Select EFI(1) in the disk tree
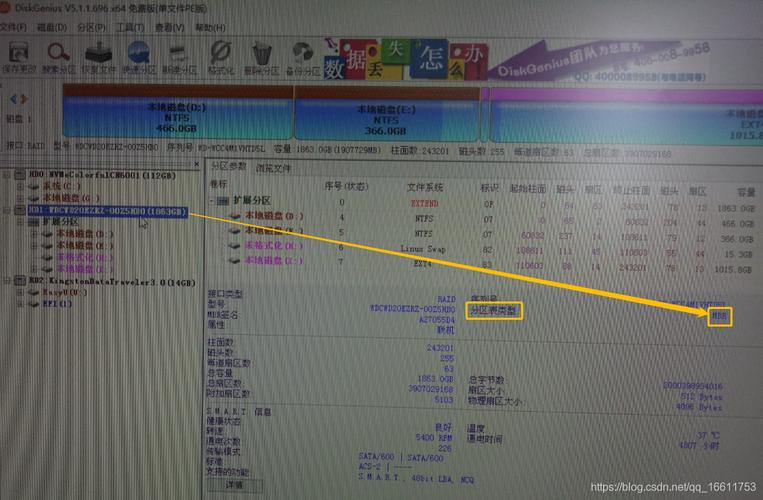This screenshot has height=500, width=763. coord(57,304)
